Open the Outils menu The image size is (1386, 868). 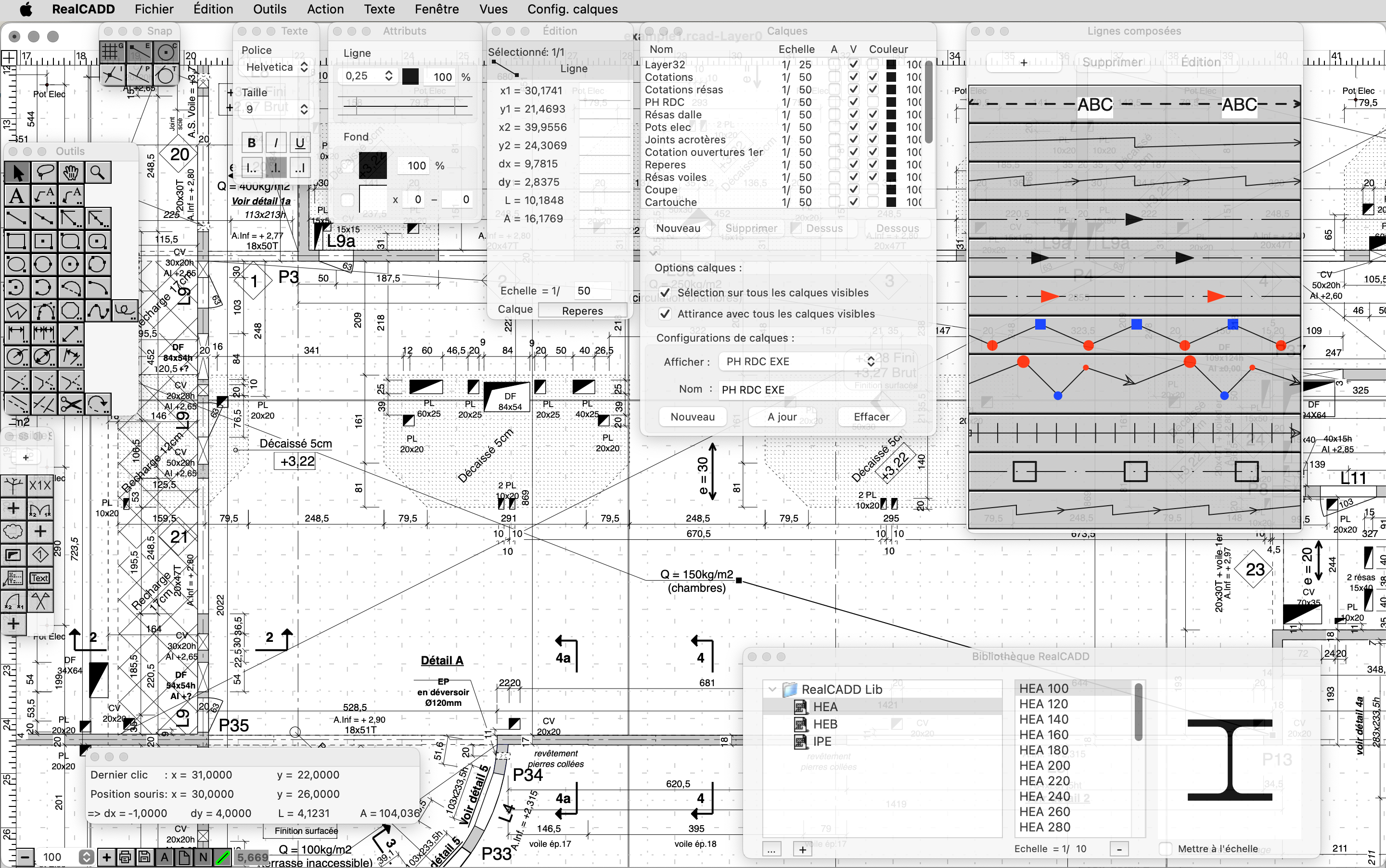[270, 9]
